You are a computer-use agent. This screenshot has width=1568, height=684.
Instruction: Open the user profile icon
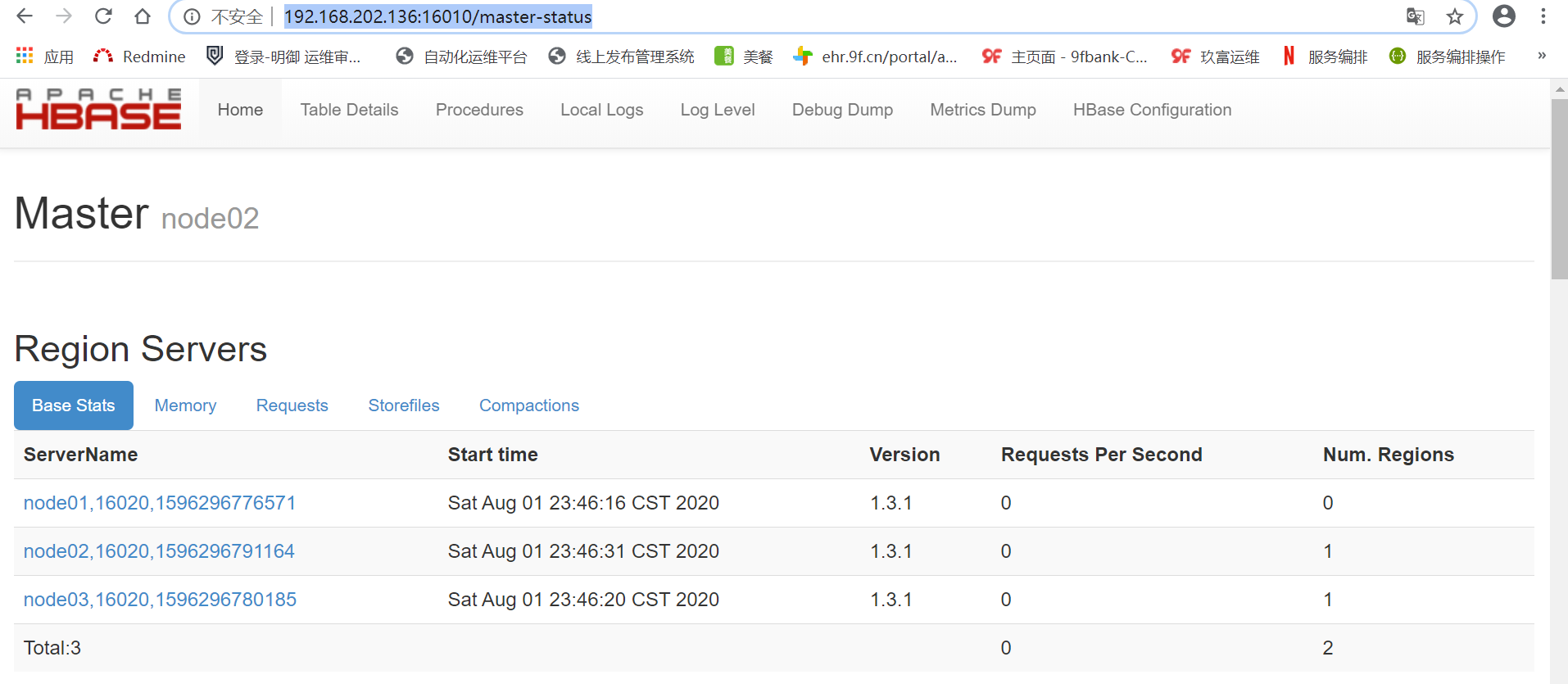[x=1504, y=16]
